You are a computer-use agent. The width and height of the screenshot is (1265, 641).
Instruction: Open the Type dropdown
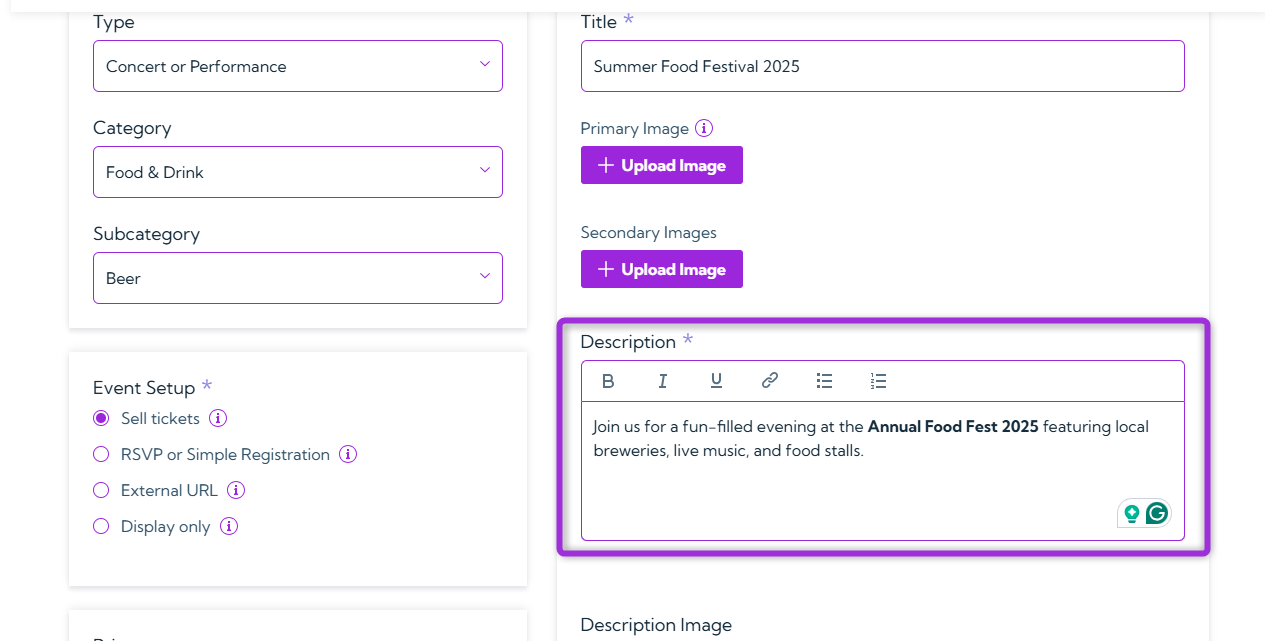[298, 66]
